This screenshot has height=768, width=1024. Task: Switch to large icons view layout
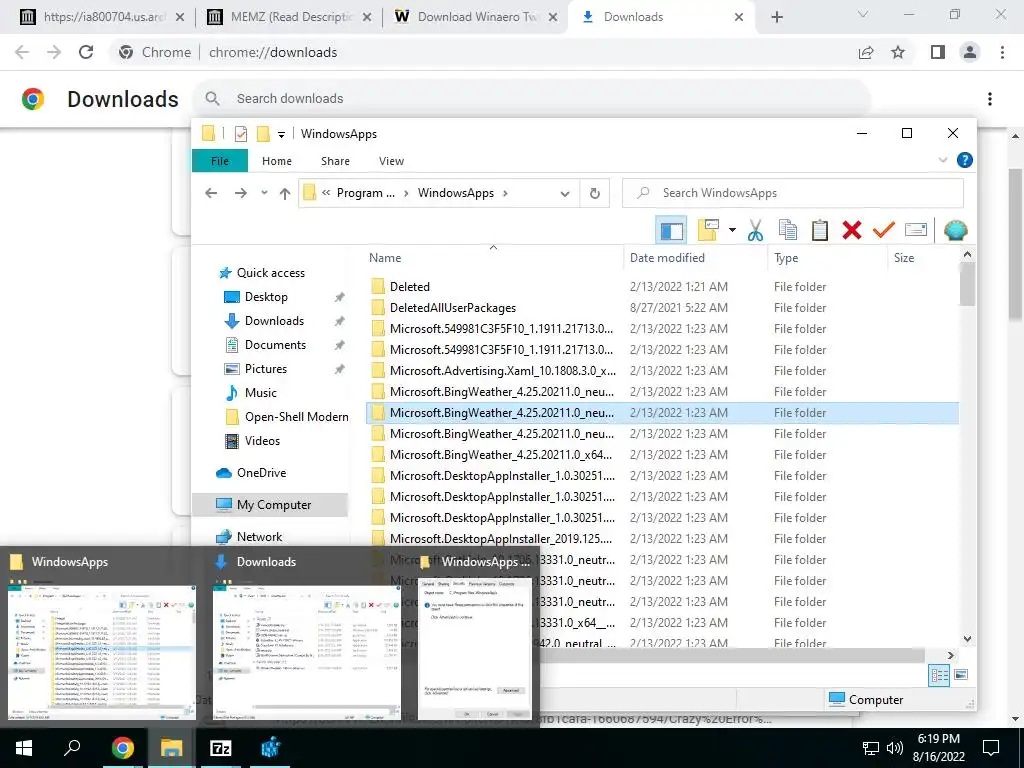tap(961, 675)
